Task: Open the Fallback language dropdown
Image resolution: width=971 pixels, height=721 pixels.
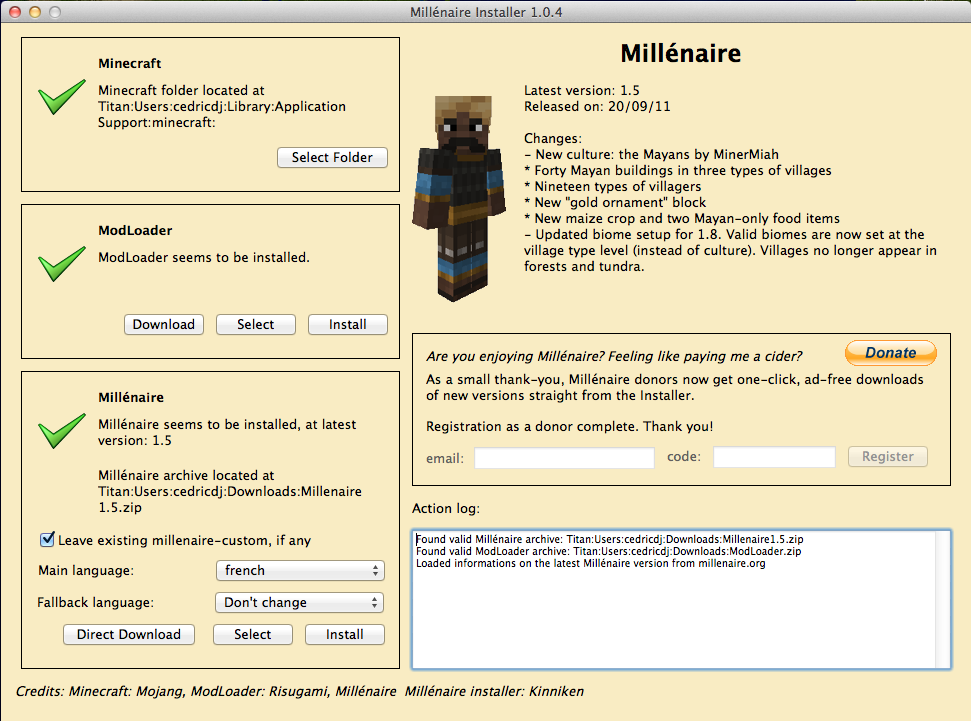Action: pos(300,603)
